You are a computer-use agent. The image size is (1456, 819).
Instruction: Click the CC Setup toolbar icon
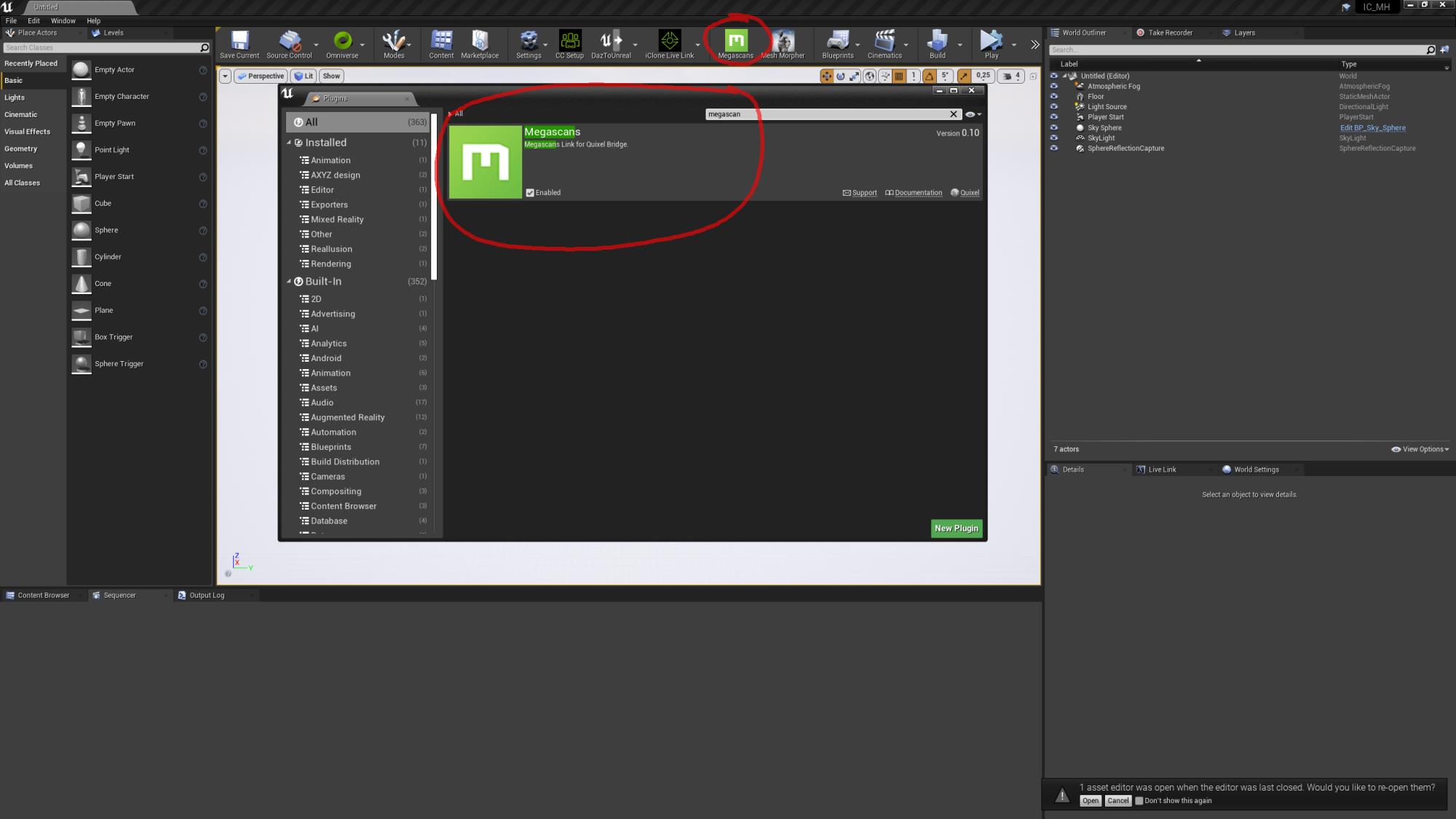point(569,44)
